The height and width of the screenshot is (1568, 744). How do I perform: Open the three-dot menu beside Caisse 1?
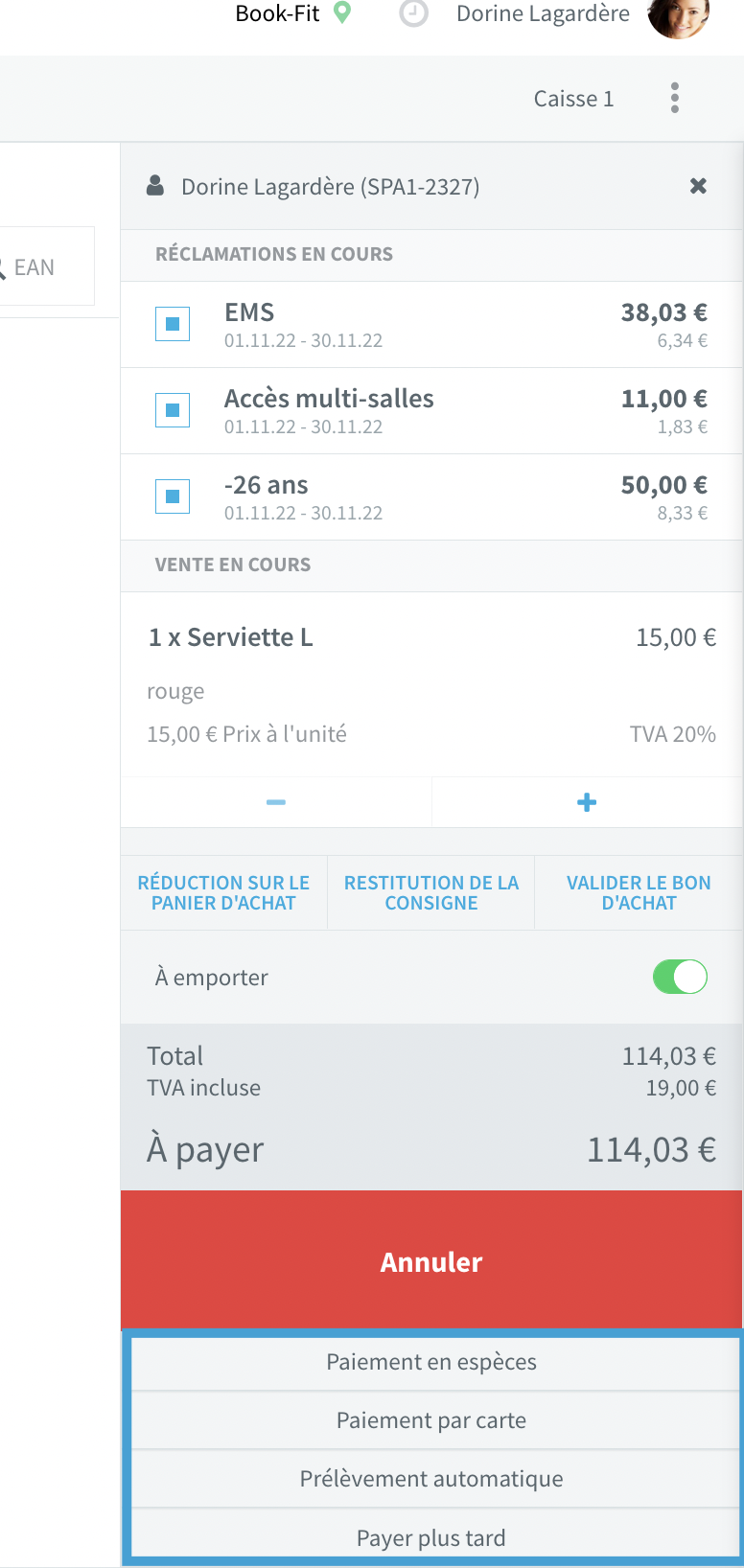pos(675,98)
